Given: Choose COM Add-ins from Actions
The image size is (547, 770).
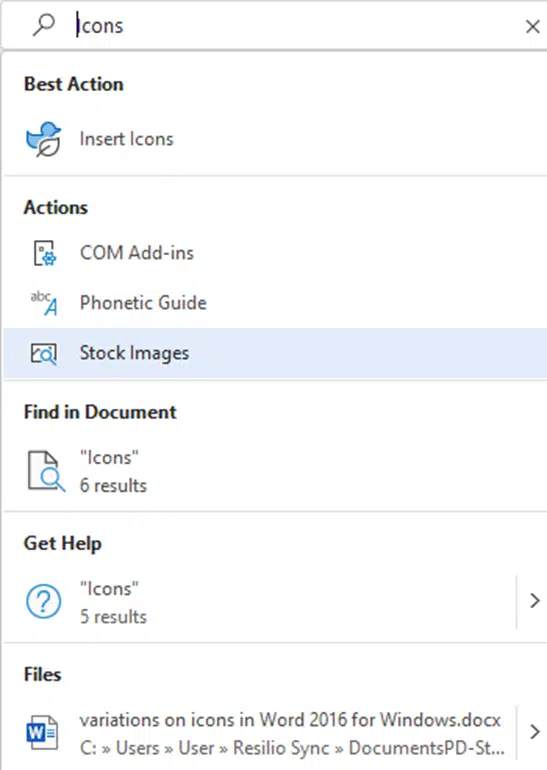Looking at the screenshot, I should pos(275,253).
